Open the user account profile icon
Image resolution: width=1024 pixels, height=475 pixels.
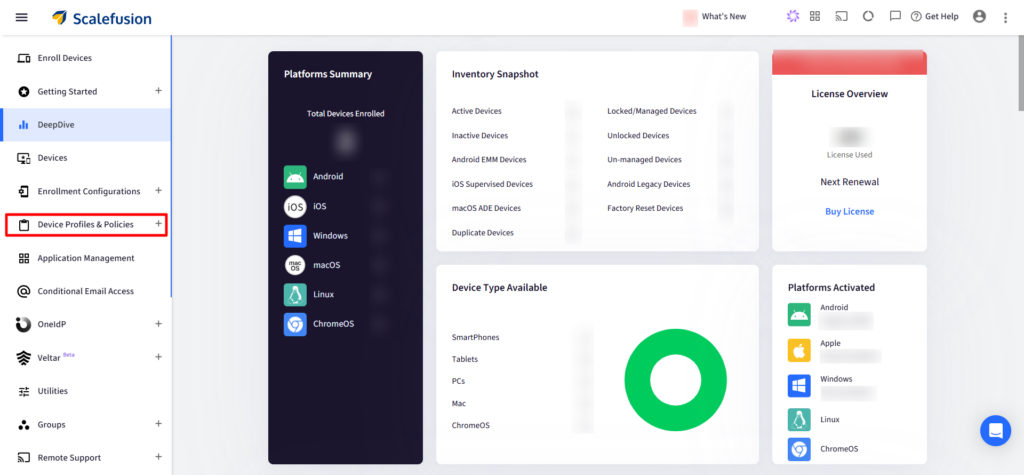979,16
